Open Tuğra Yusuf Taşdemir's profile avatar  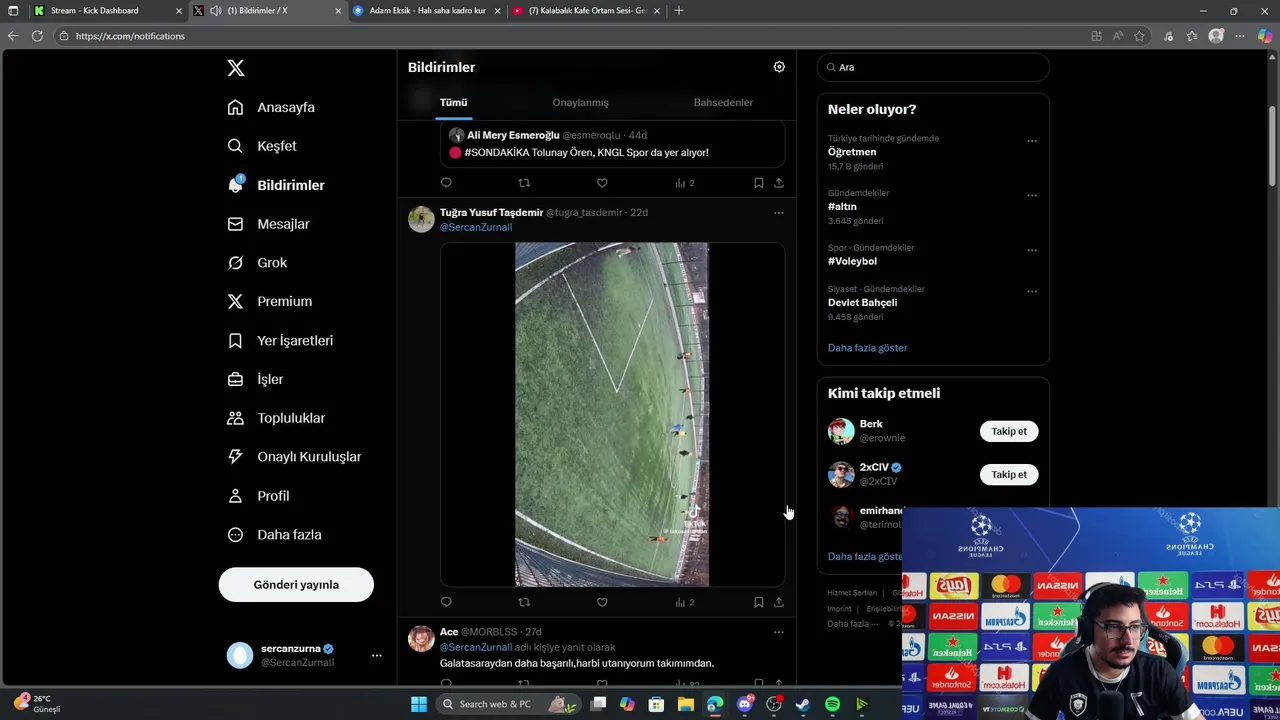coord(421,219)
